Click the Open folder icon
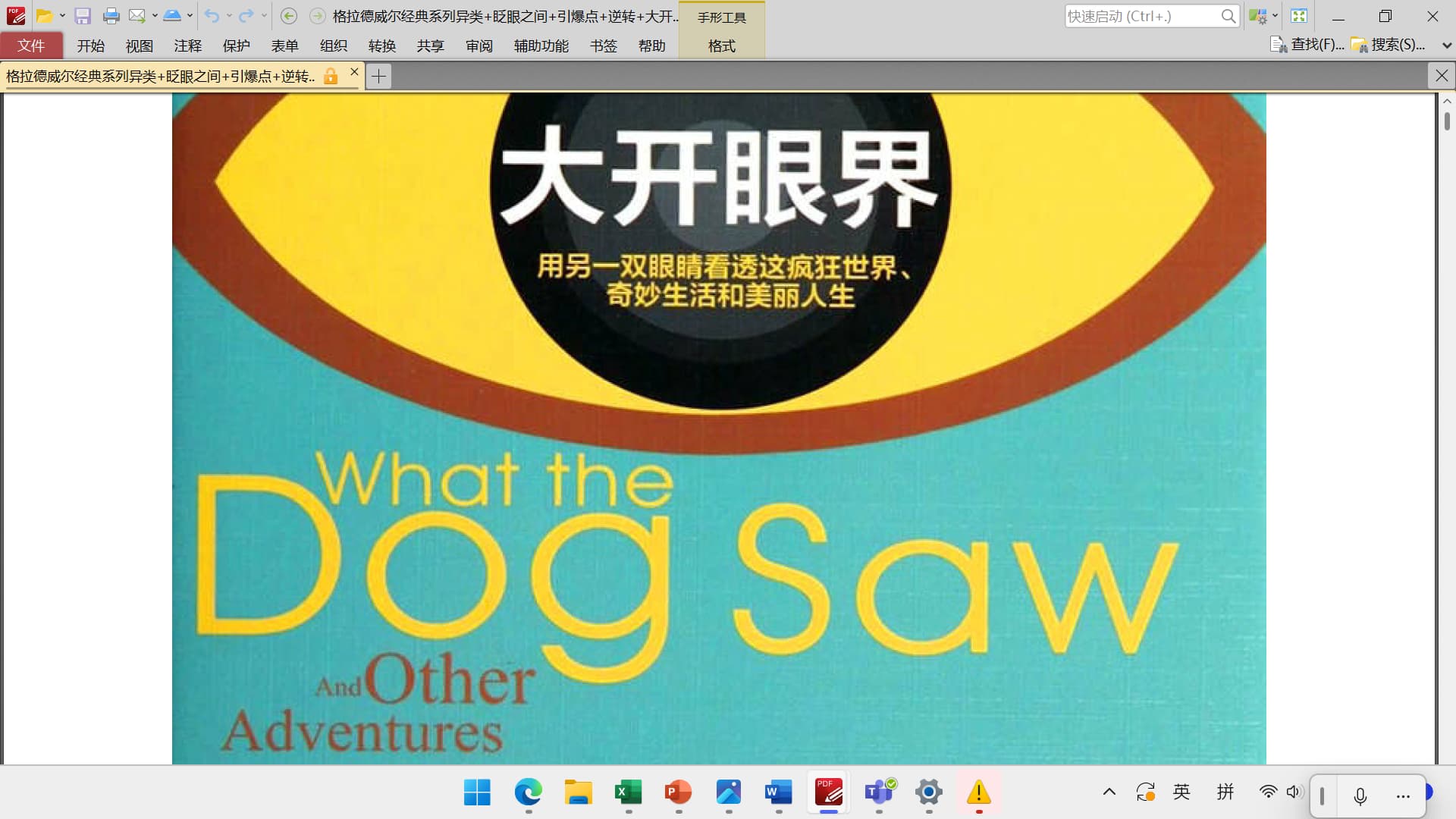This screenshot has width=1456, height=819. click(x=45, y=16)
